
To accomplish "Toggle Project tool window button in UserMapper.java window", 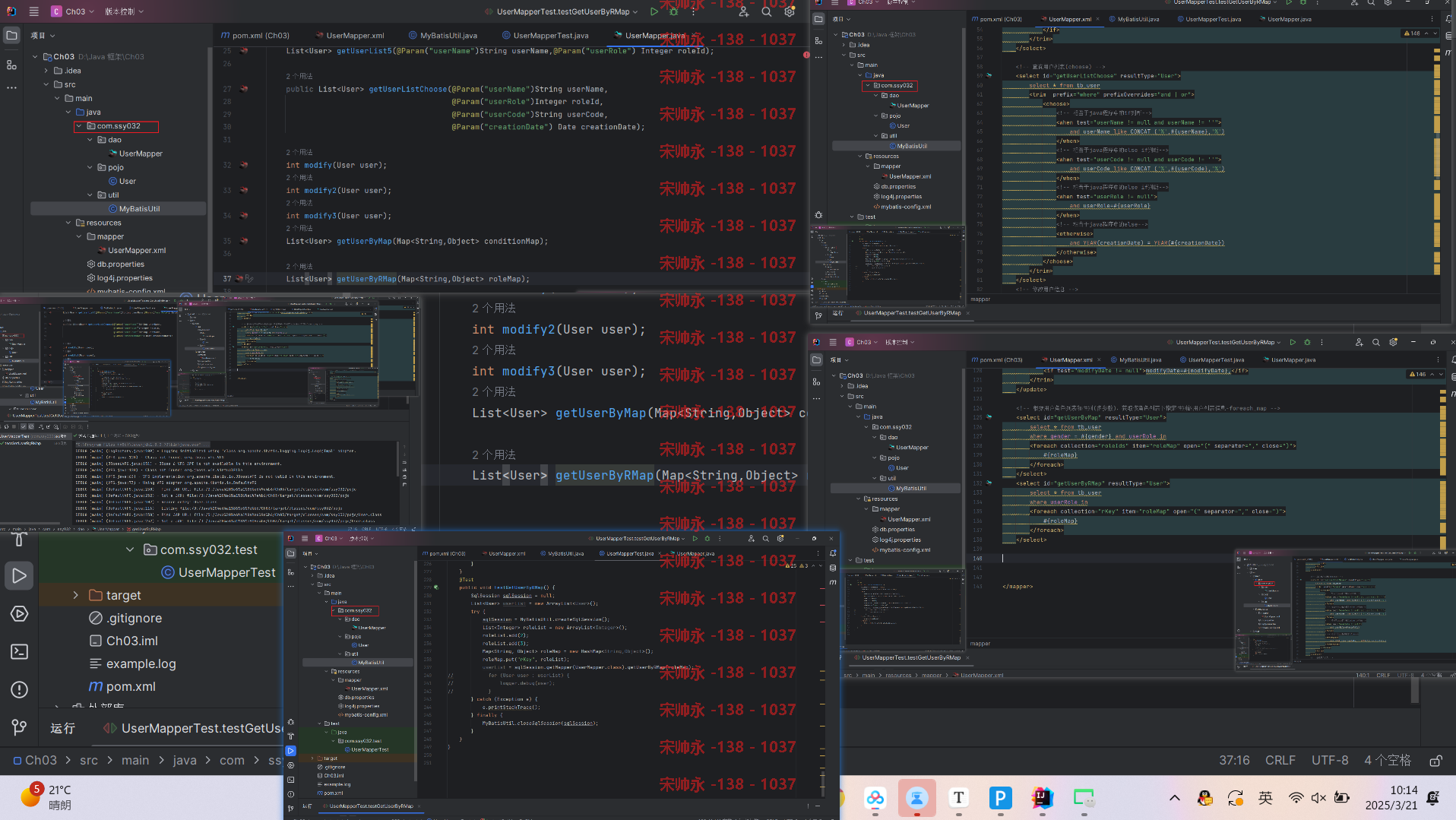I will (11, 36).
